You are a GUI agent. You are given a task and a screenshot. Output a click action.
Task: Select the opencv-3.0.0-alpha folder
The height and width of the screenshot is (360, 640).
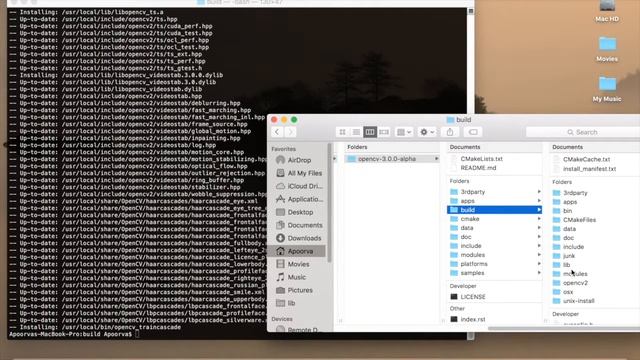(387, 159)
